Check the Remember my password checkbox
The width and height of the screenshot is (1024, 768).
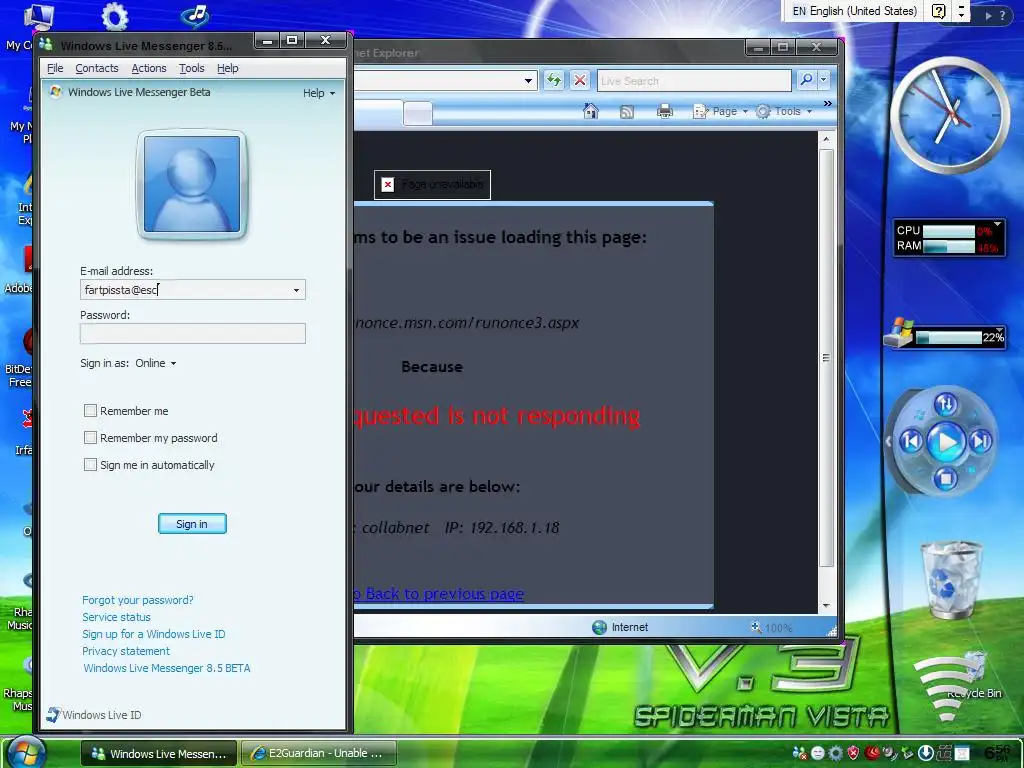90,438
